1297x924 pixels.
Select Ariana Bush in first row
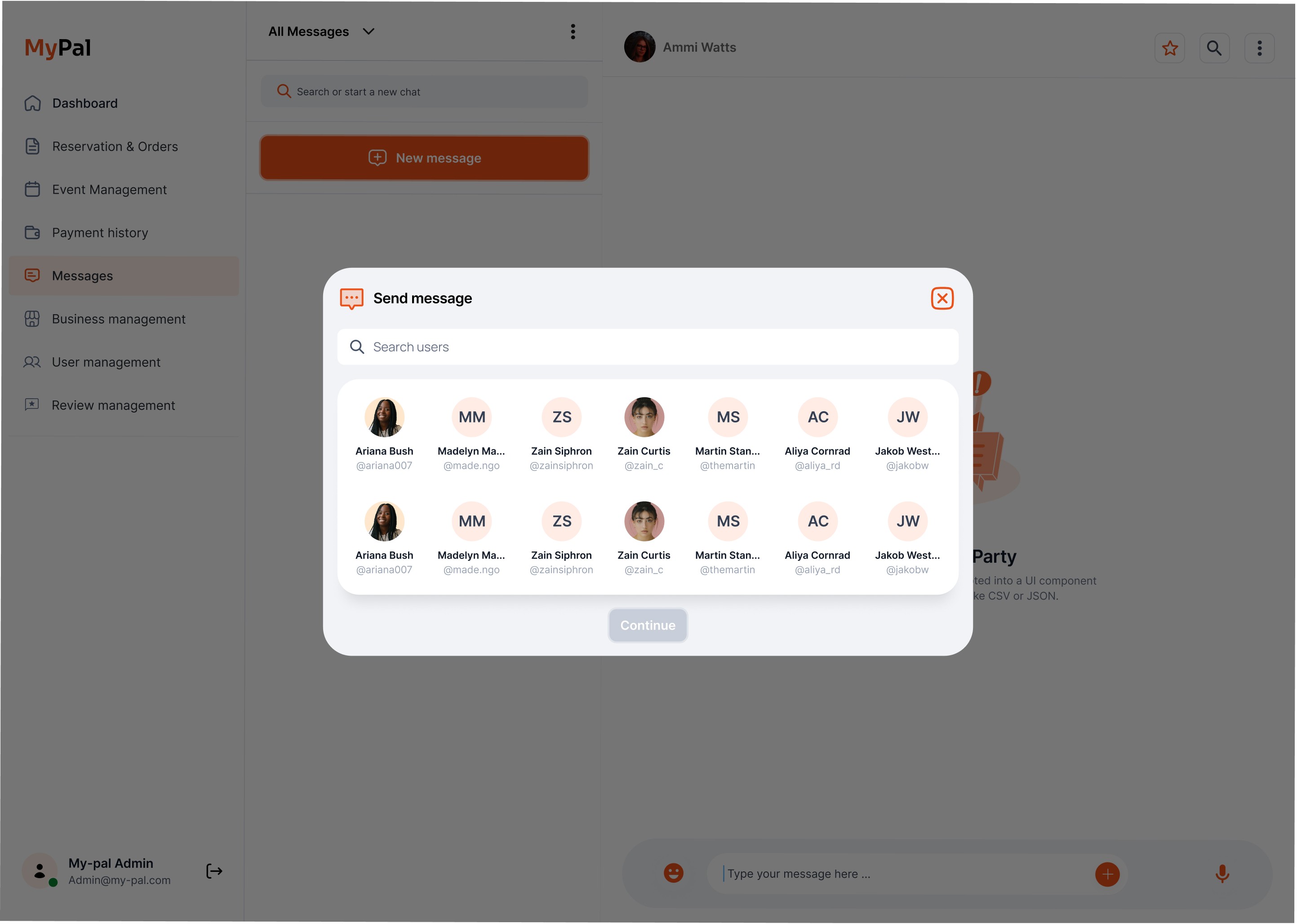(385, 435)
